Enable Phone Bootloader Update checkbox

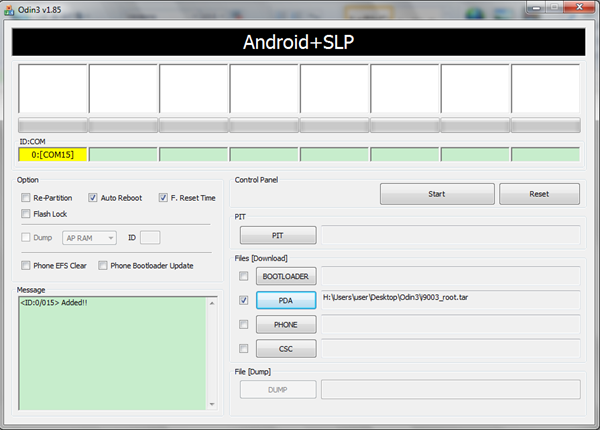[x=103, y=265]
